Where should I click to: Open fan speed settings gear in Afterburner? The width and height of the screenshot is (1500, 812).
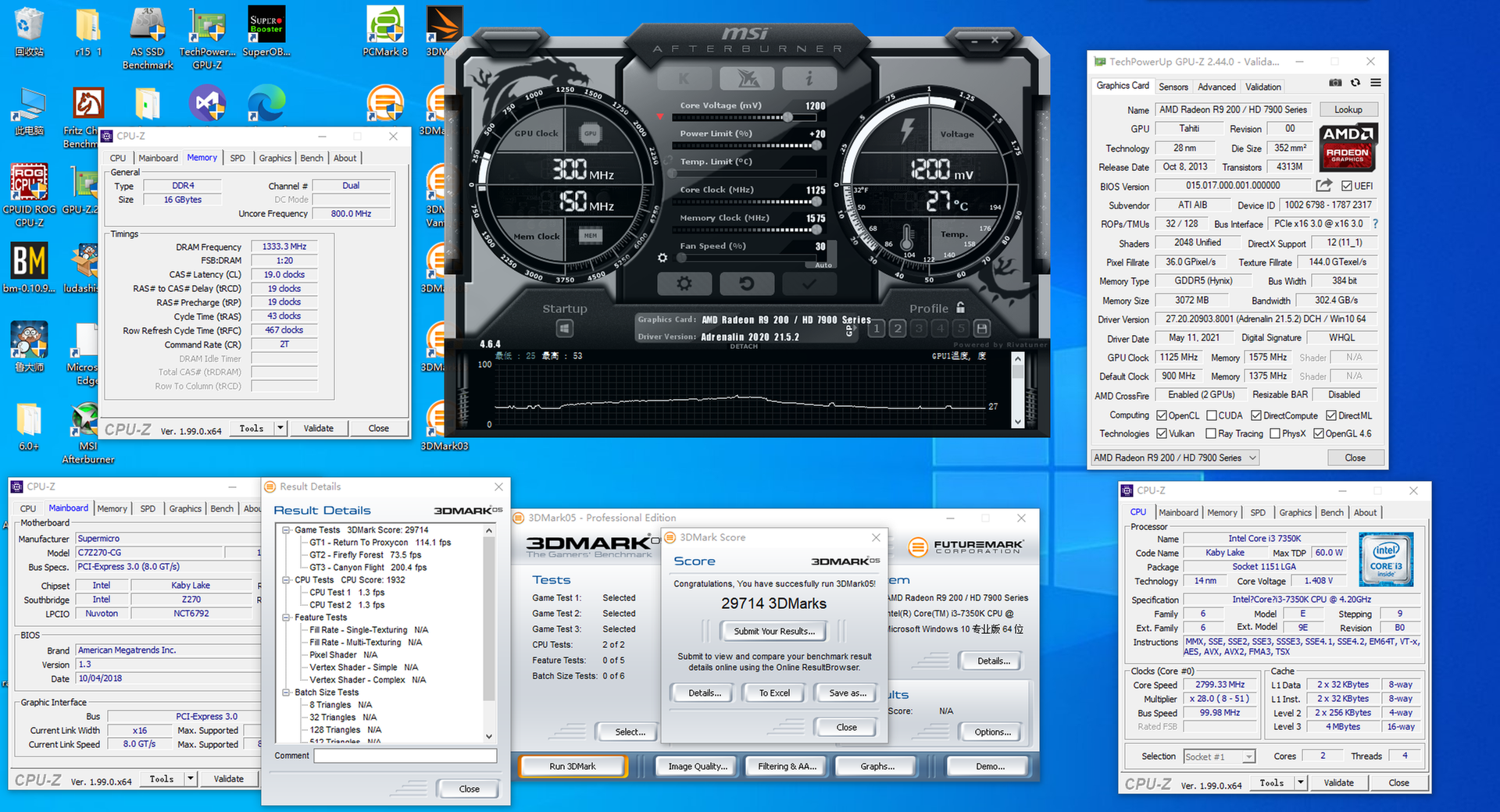pyautogui.click(x=662, y=257)
